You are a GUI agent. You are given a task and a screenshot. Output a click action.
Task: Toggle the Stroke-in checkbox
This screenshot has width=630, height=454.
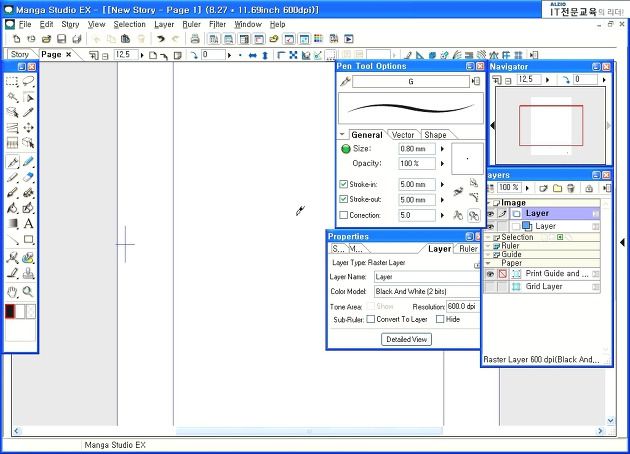pyautogui.click(x=343, y=184)
